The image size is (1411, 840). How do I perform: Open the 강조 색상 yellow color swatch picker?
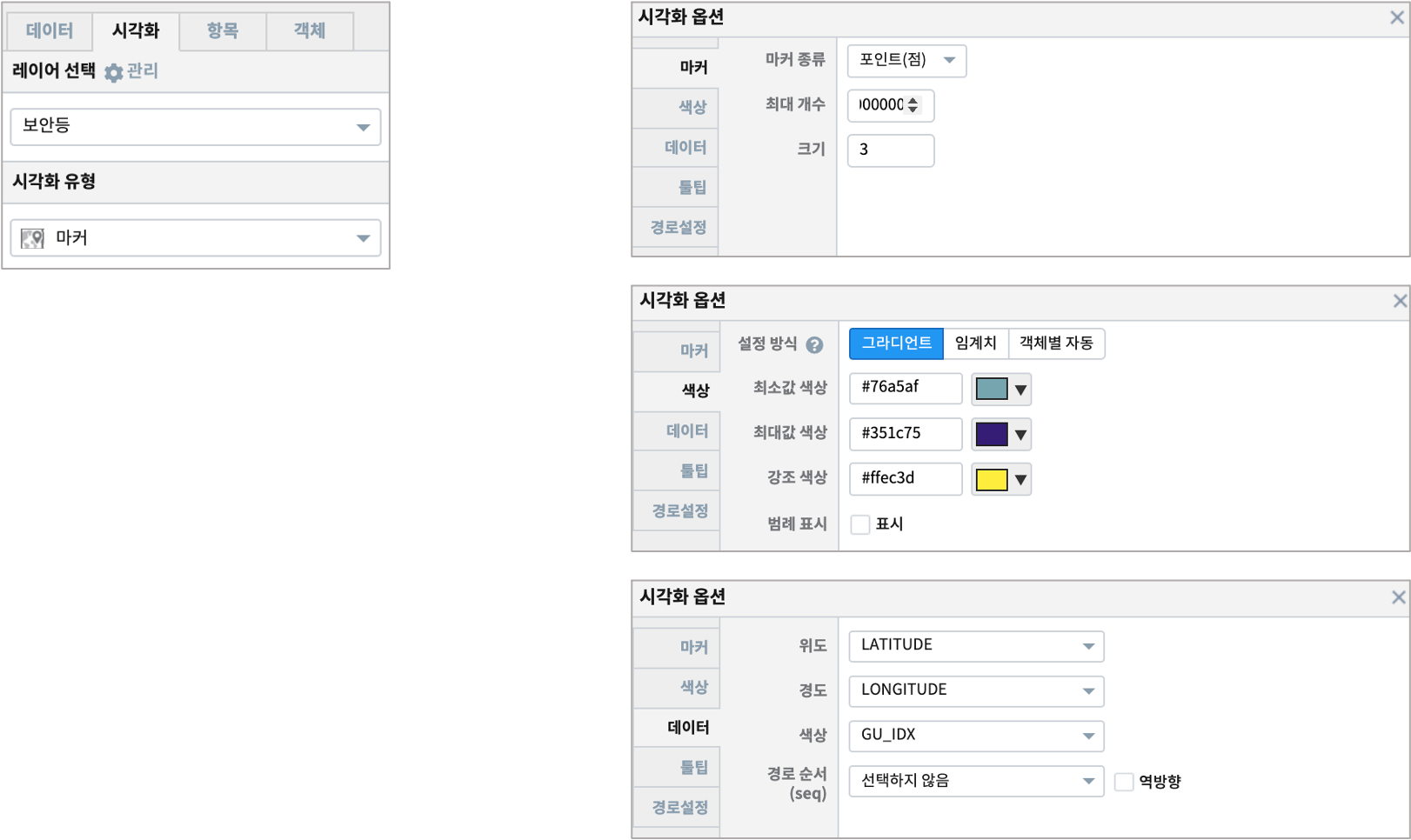point(1001,480)
